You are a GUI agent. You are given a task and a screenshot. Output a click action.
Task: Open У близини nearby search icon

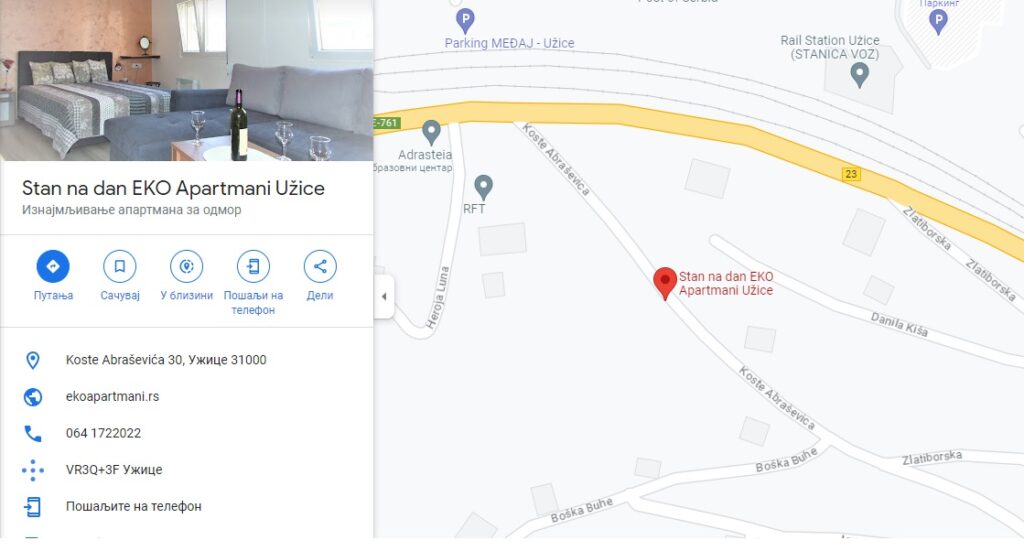[187, 266]
